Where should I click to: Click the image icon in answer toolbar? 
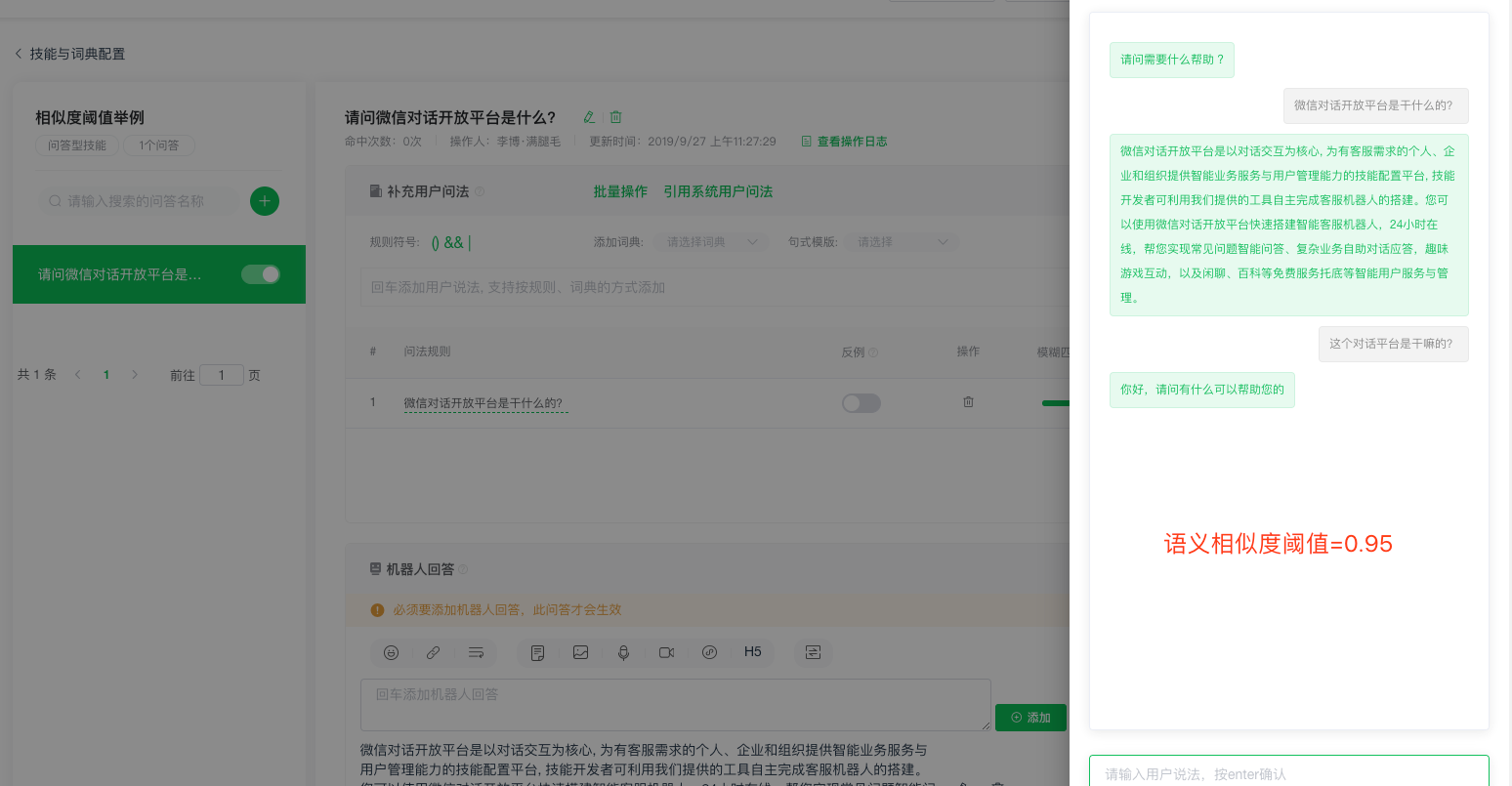click(580, 652)
